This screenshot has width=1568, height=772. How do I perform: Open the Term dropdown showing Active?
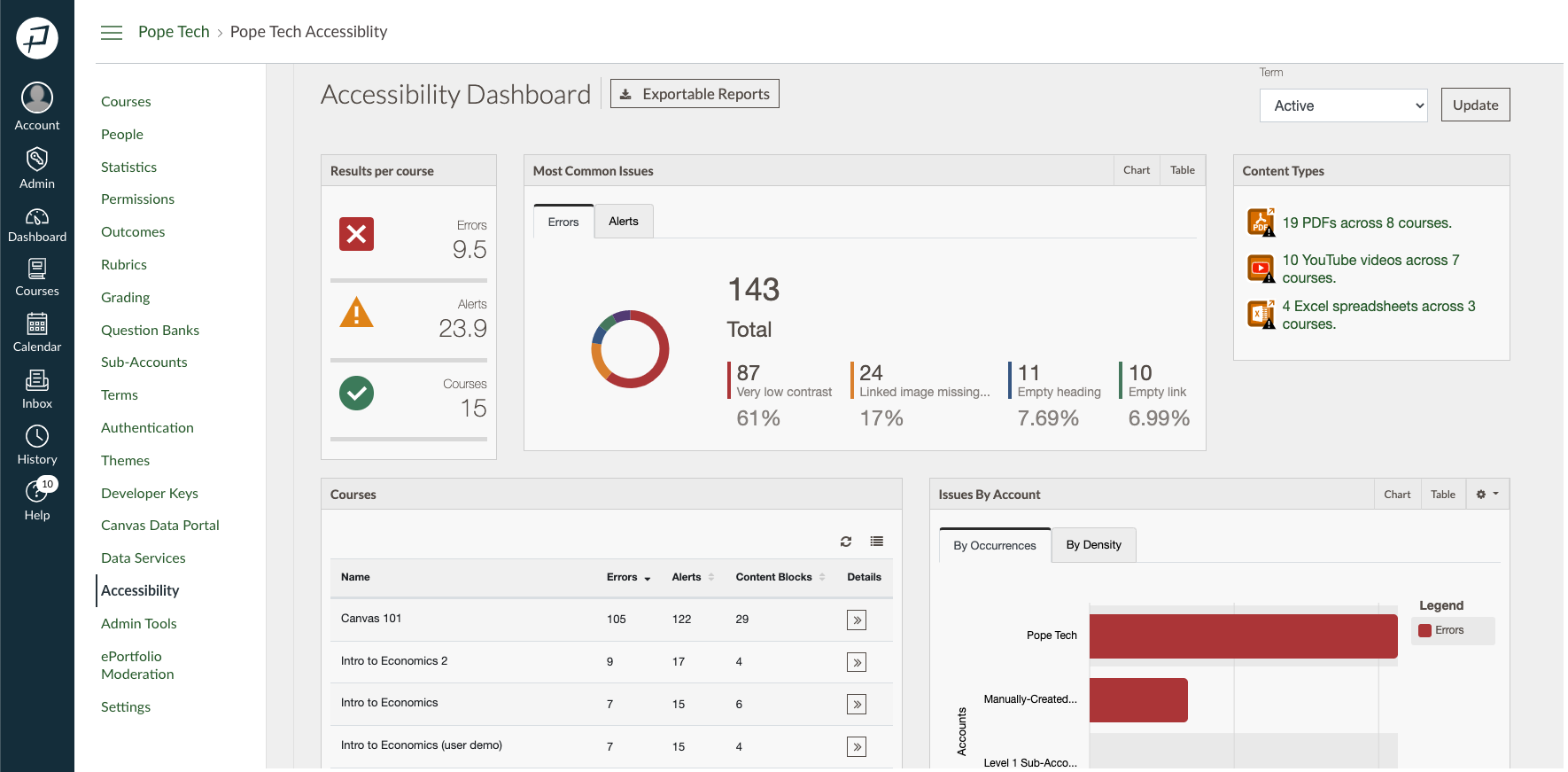click(x=1343, y=105)
